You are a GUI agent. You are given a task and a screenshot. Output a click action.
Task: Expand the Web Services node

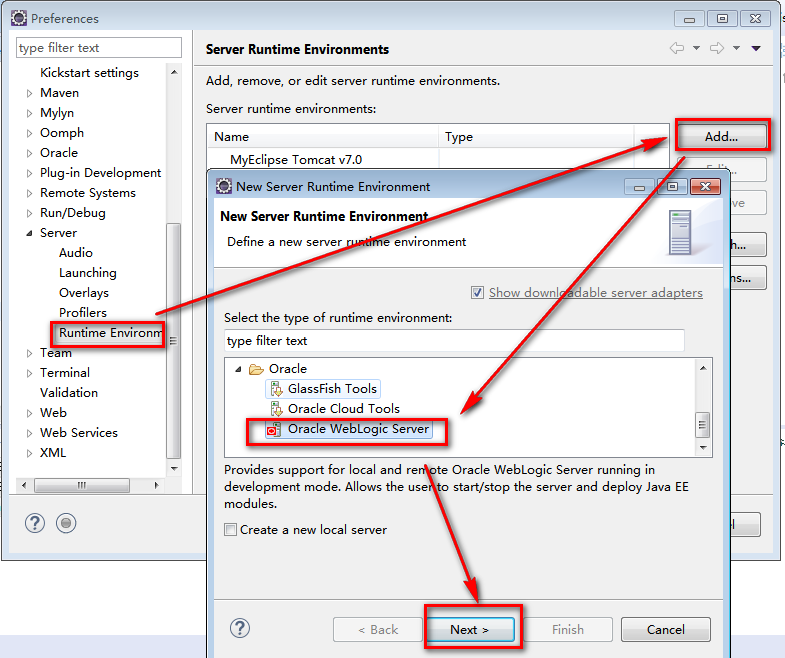click(30, 433)
